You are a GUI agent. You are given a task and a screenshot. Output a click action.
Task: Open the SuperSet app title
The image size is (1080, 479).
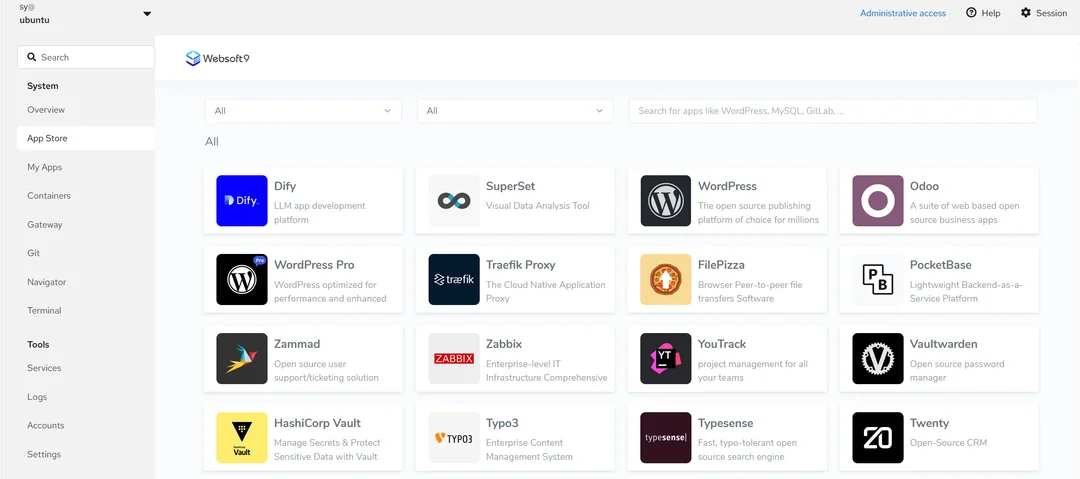tap(510, 186)
